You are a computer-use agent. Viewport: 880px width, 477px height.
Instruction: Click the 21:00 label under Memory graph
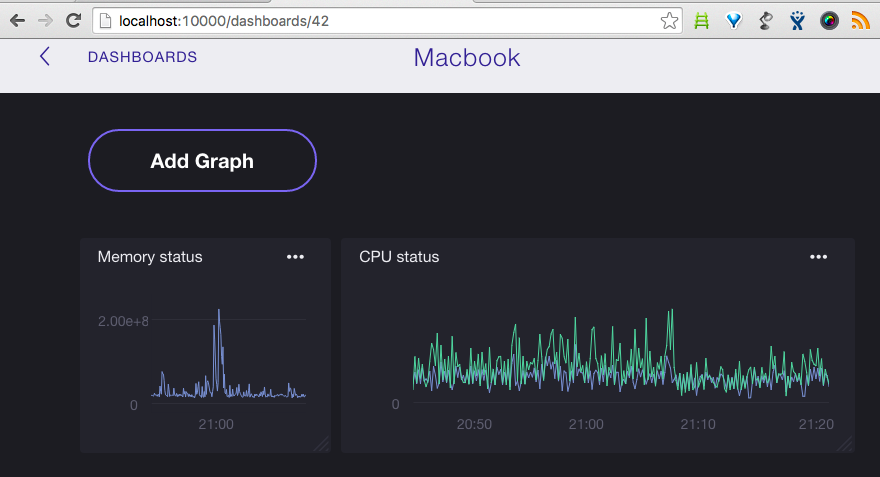[216, 424]
